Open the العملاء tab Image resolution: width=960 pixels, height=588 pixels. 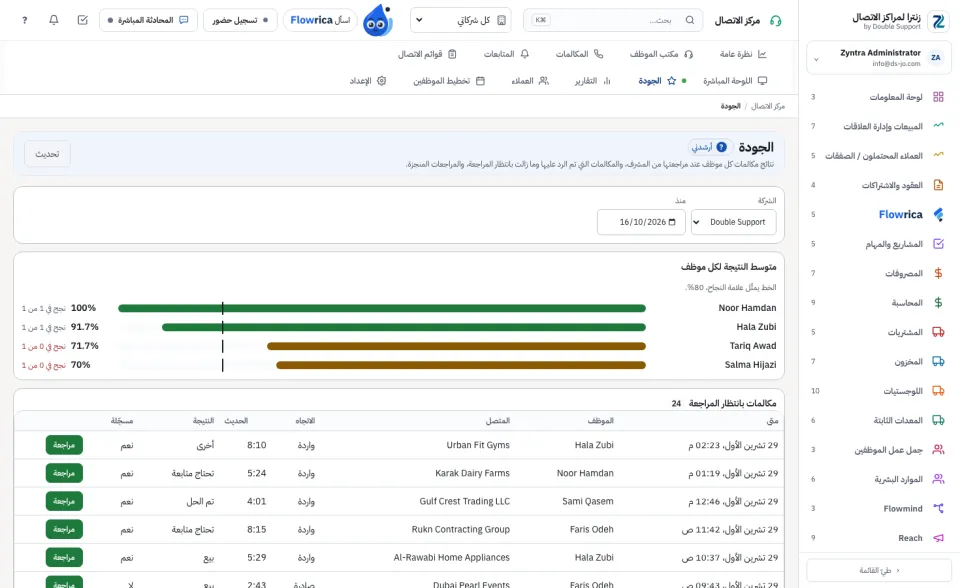click(530, 81)
